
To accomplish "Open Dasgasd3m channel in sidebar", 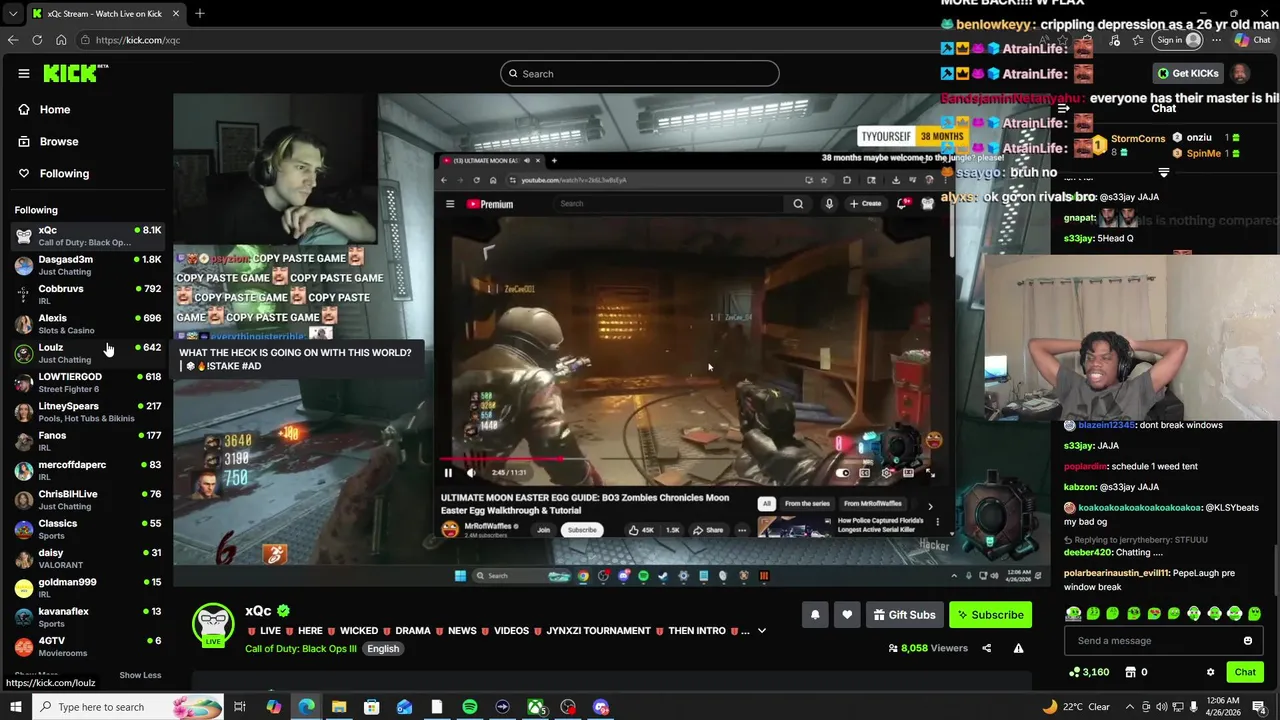I will point(88,265).
